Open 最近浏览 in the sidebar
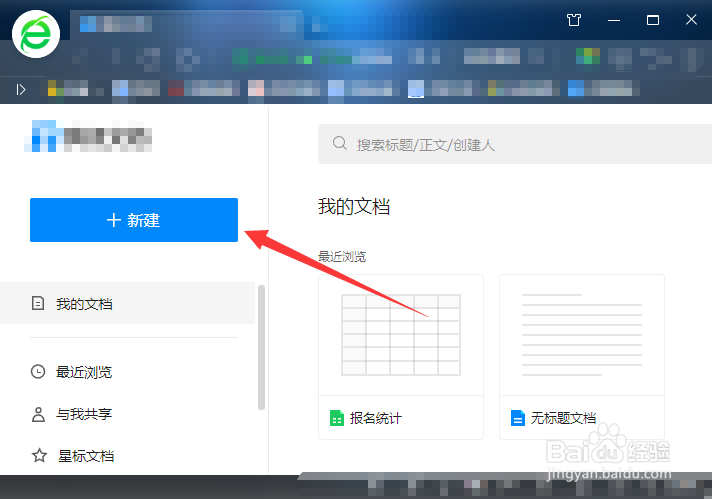Screen dimensions: 712x499 coord(84,372)
